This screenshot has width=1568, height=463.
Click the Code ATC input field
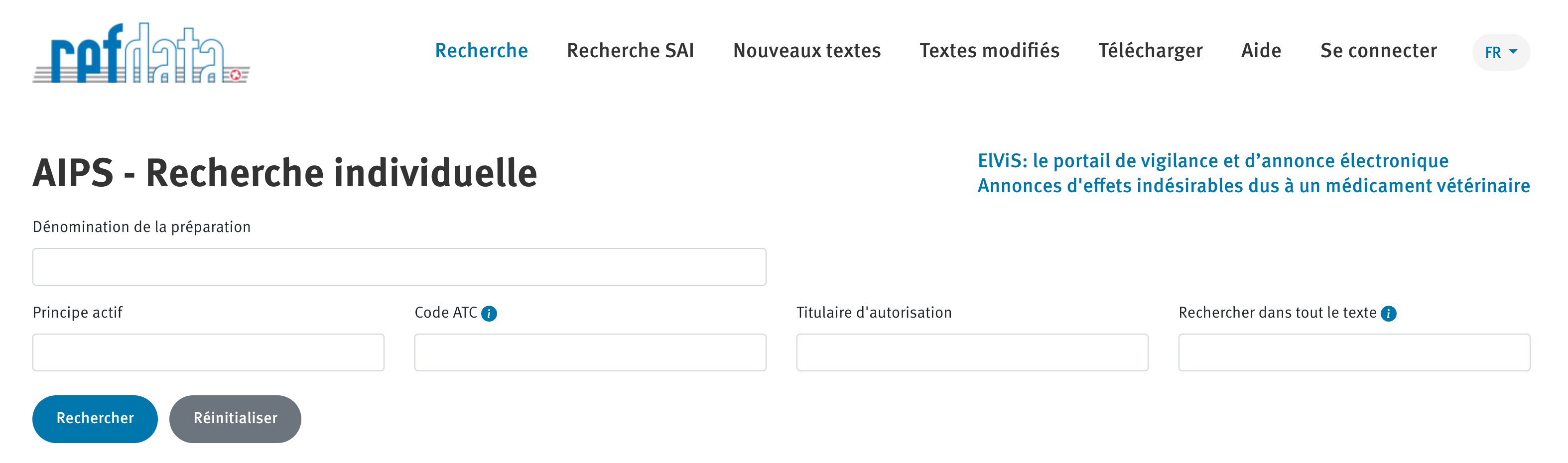(x=589, y=352)
